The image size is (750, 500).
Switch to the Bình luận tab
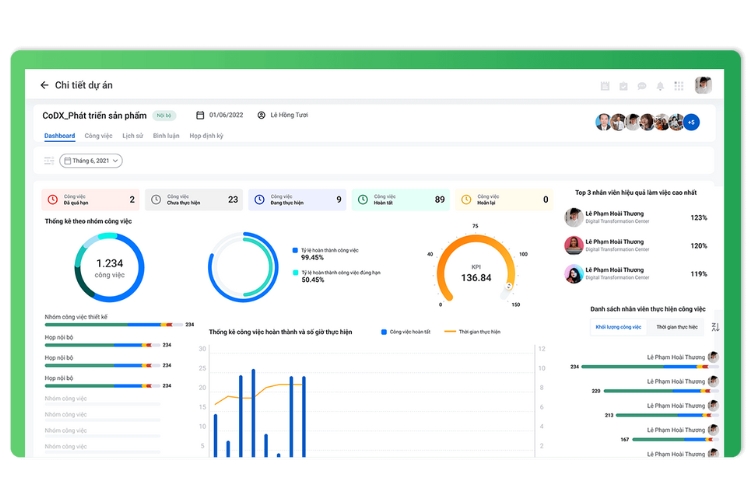coord(166,135)
